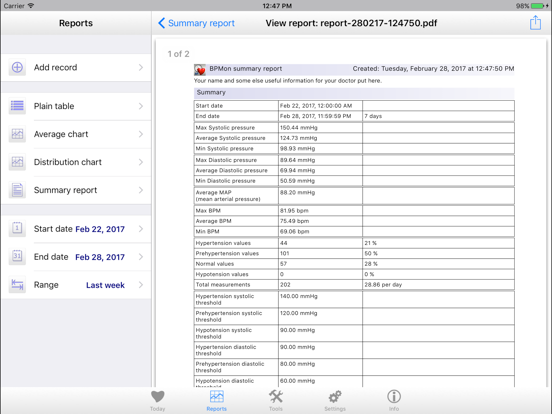Tap the End date calendar icon

pos(17,257)
